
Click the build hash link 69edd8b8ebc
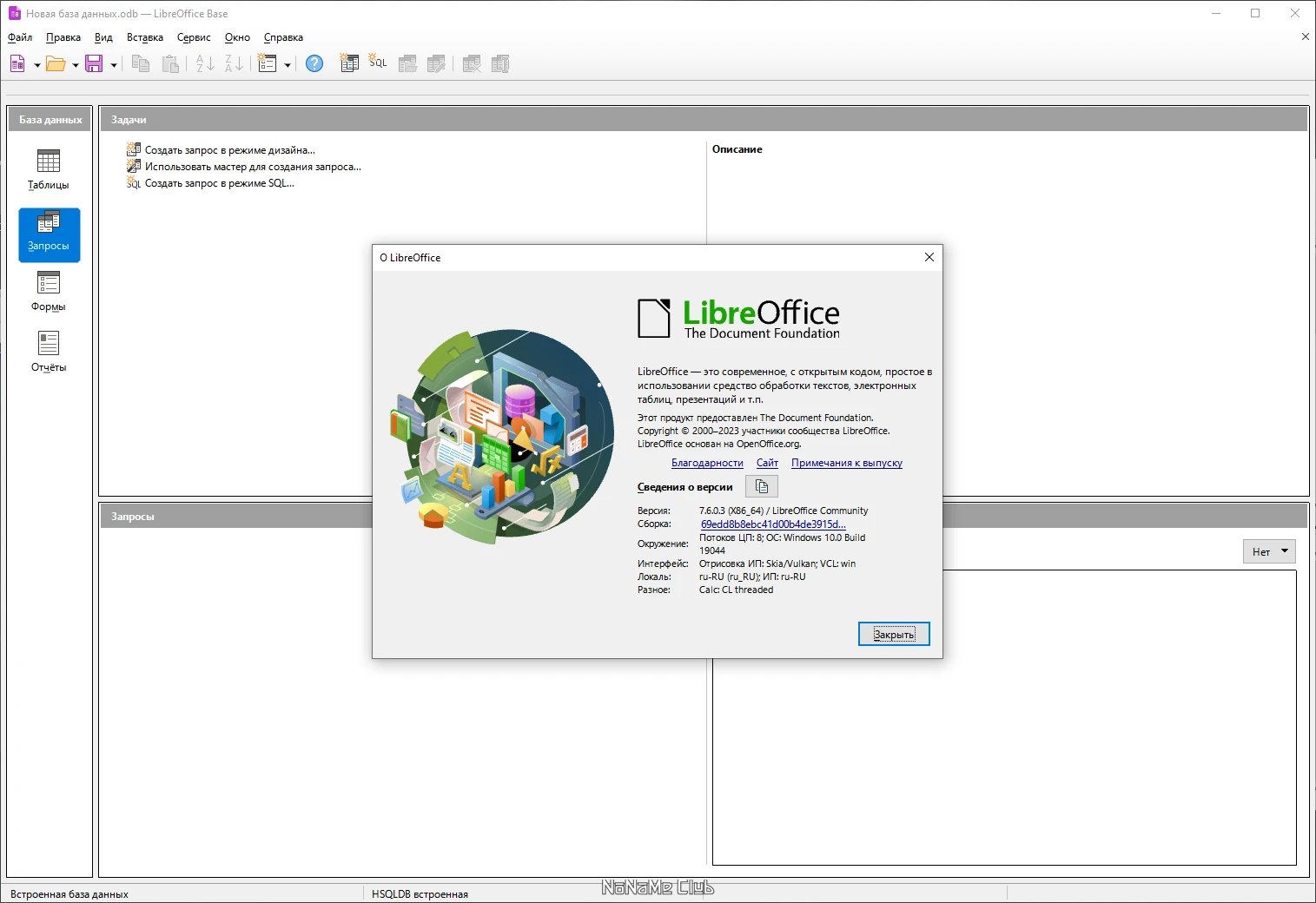tap(773, 524)
